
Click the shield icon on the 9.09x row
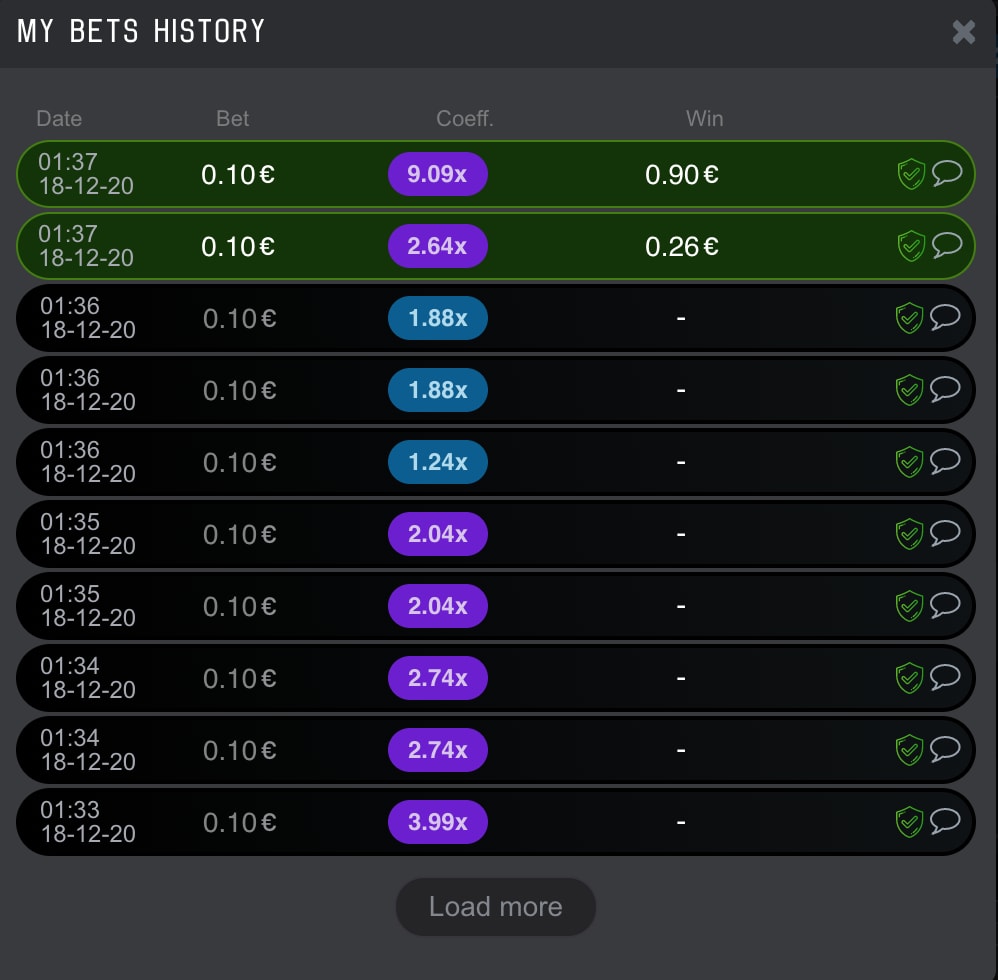(911, 174)
